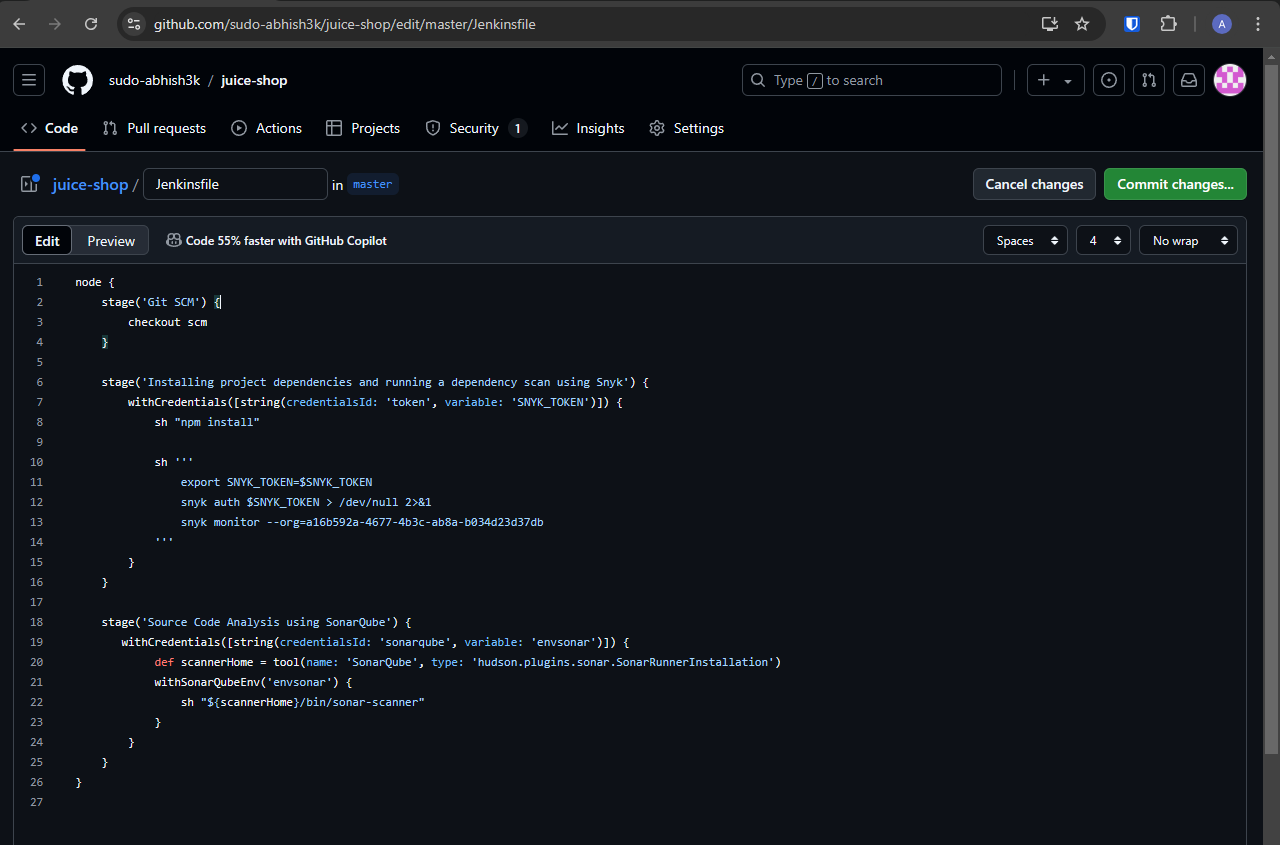This screenshot has height=845, width=1280.
Task: Reload the page with the refresh icon
Action: pos(91,24)
